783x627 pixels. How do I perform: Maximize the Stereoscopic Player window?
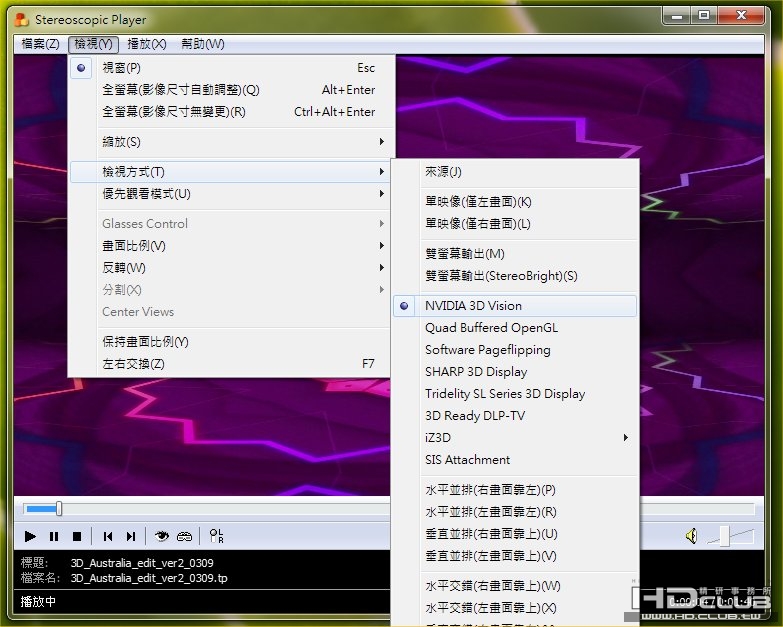click(x=704, y=16)
